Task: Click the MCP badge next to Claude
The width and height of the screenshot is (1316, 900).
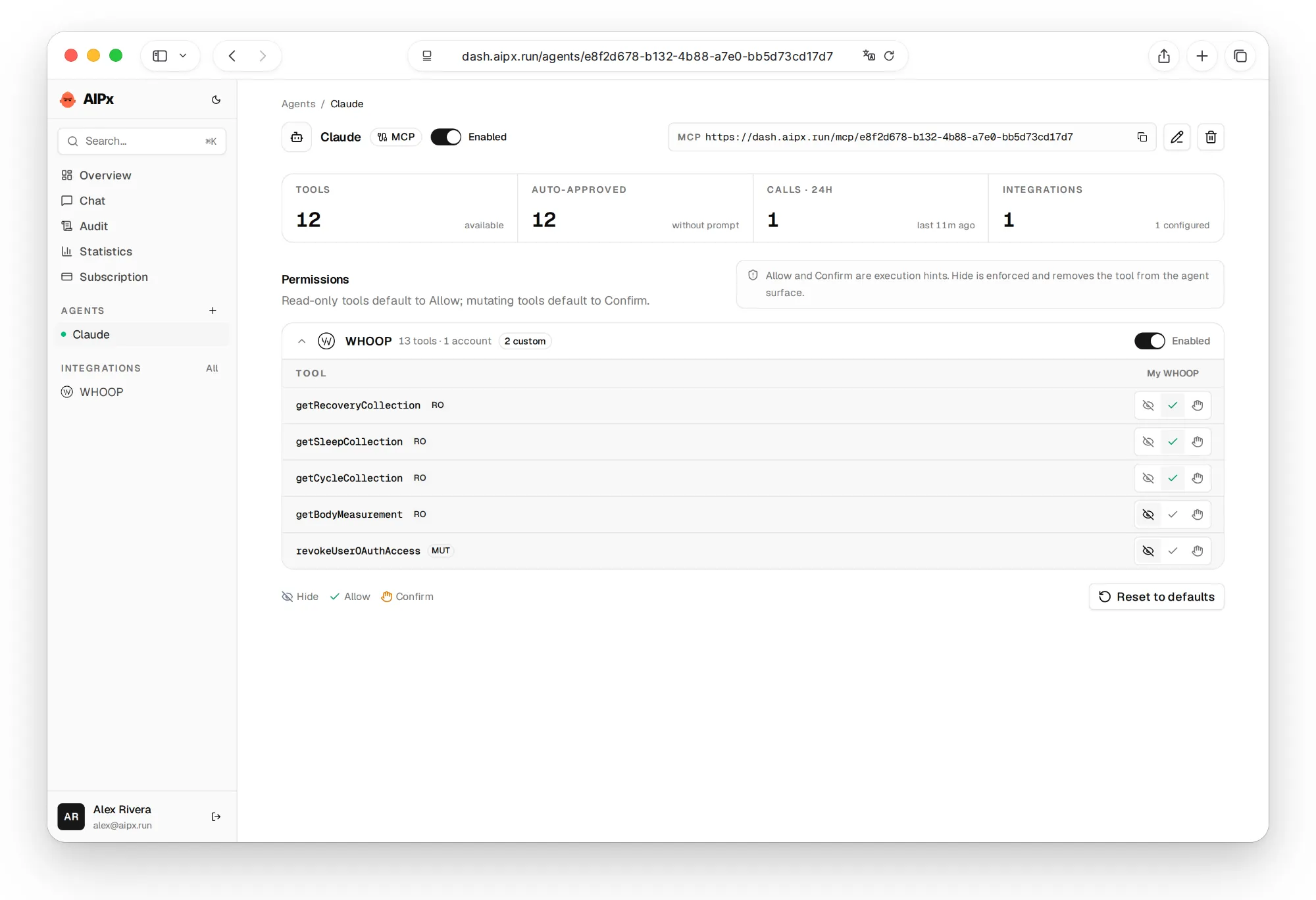Action: pyautogui.click(x=396, y=137)
